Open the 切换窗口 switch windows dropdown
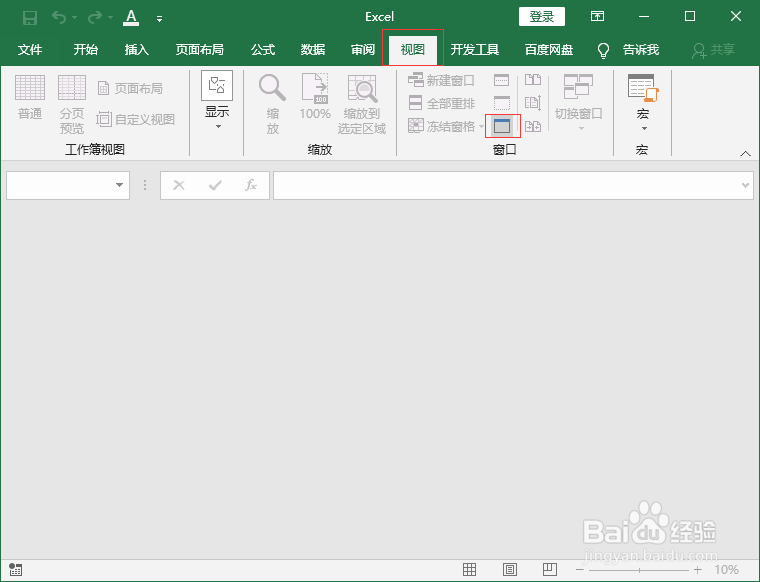Screen dimensions: 760x582 [579, 103]
